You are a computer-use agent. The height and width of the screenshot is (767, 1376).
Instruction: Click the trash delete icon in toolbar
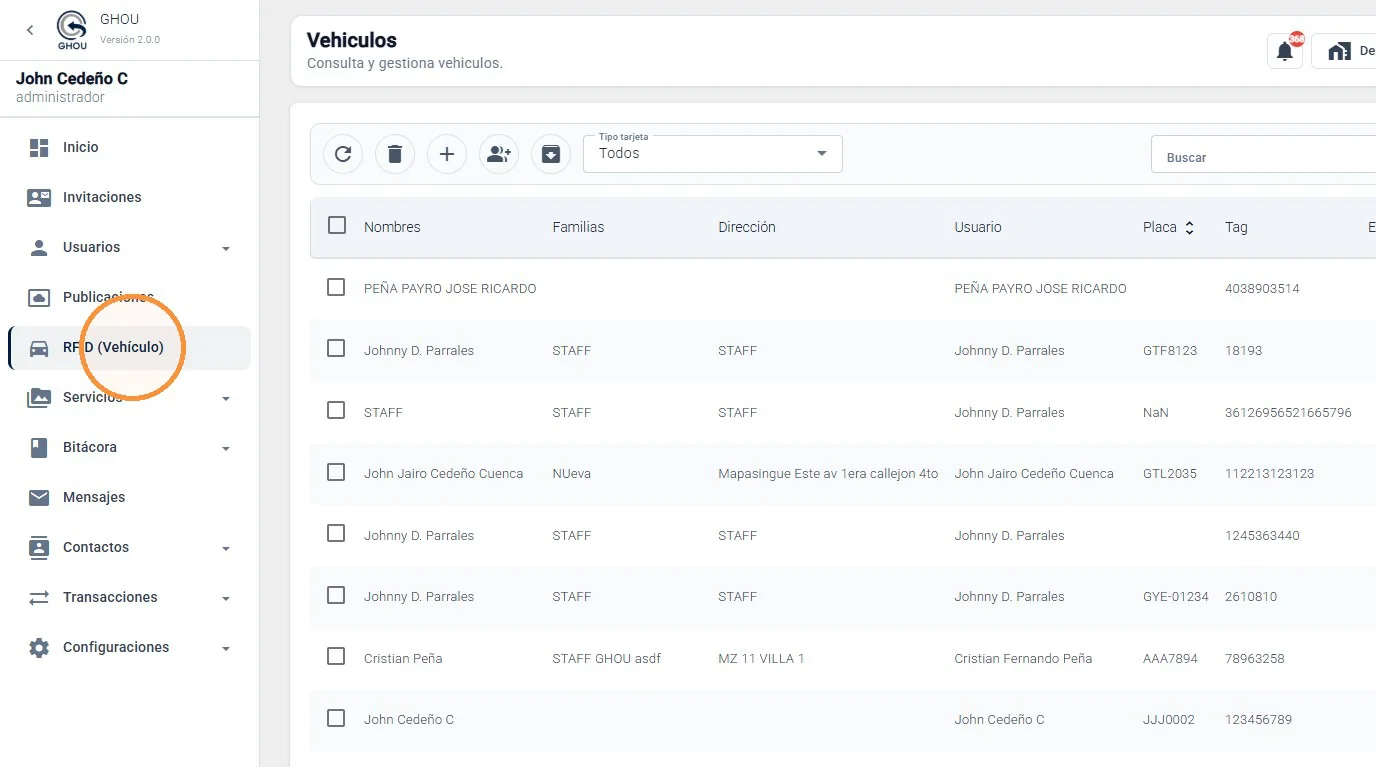pos(395,154)
